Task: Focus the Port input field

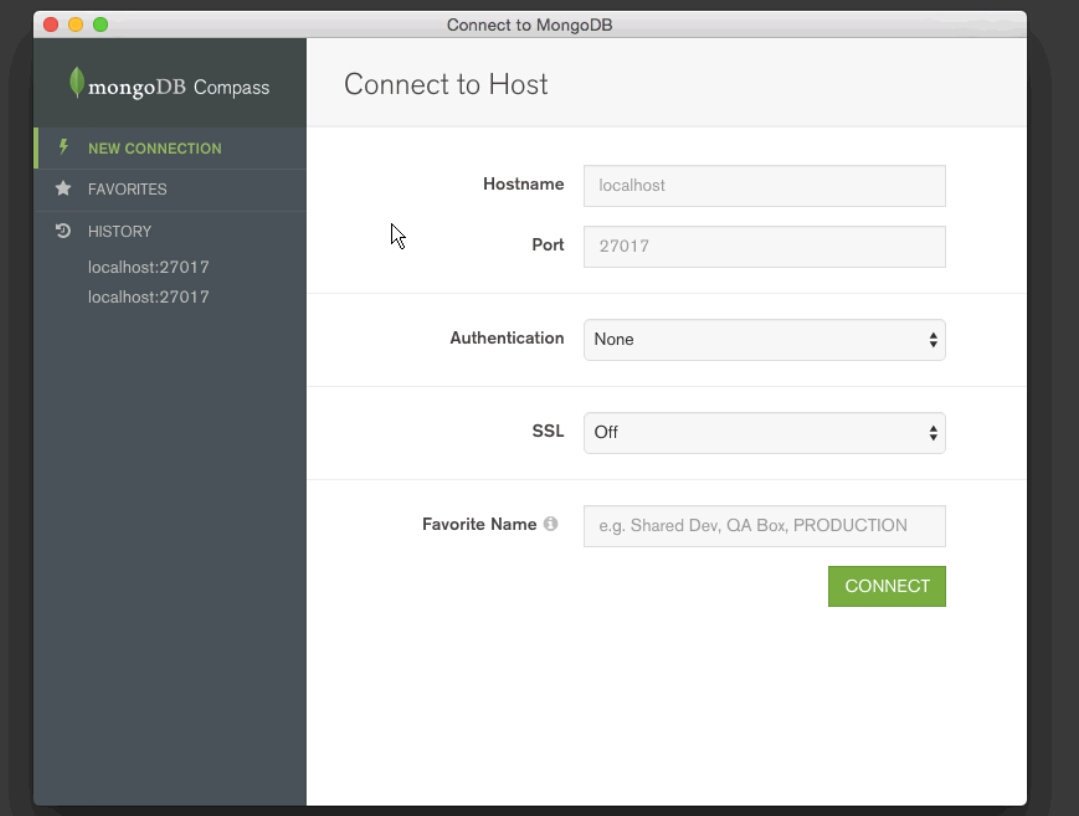Action: pyautogui.click(x=765, y=246)
